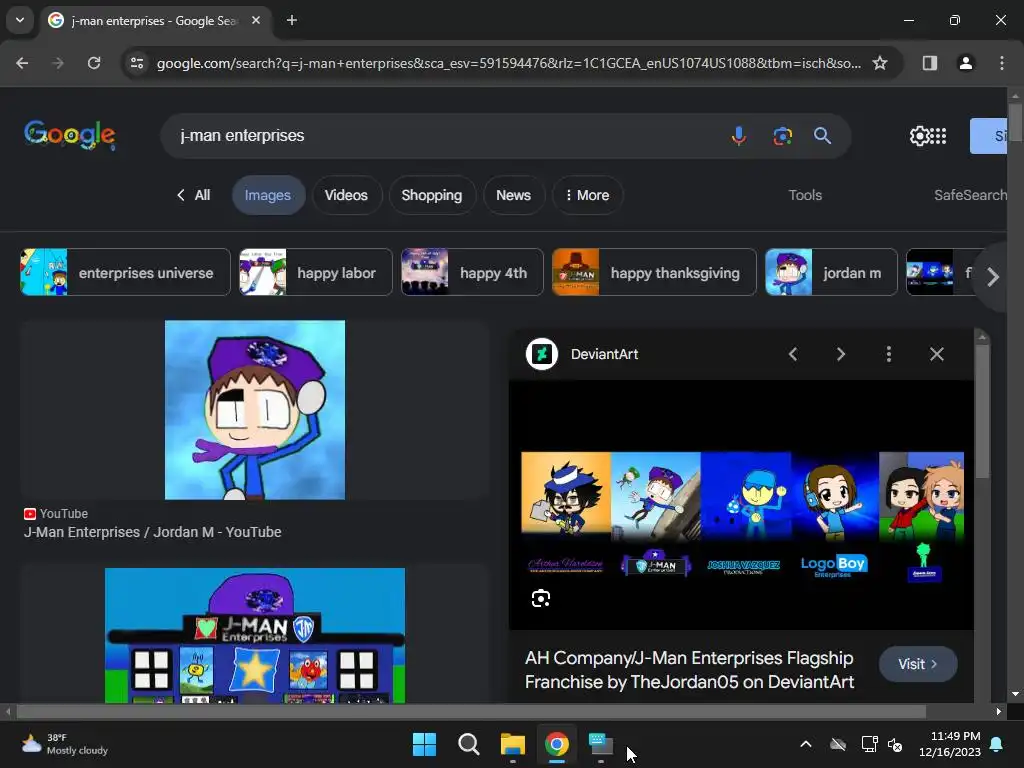The height and width of the screenshot is (768, 1024).
Task: Open Google Lens search by image
Action: point(782,136)
